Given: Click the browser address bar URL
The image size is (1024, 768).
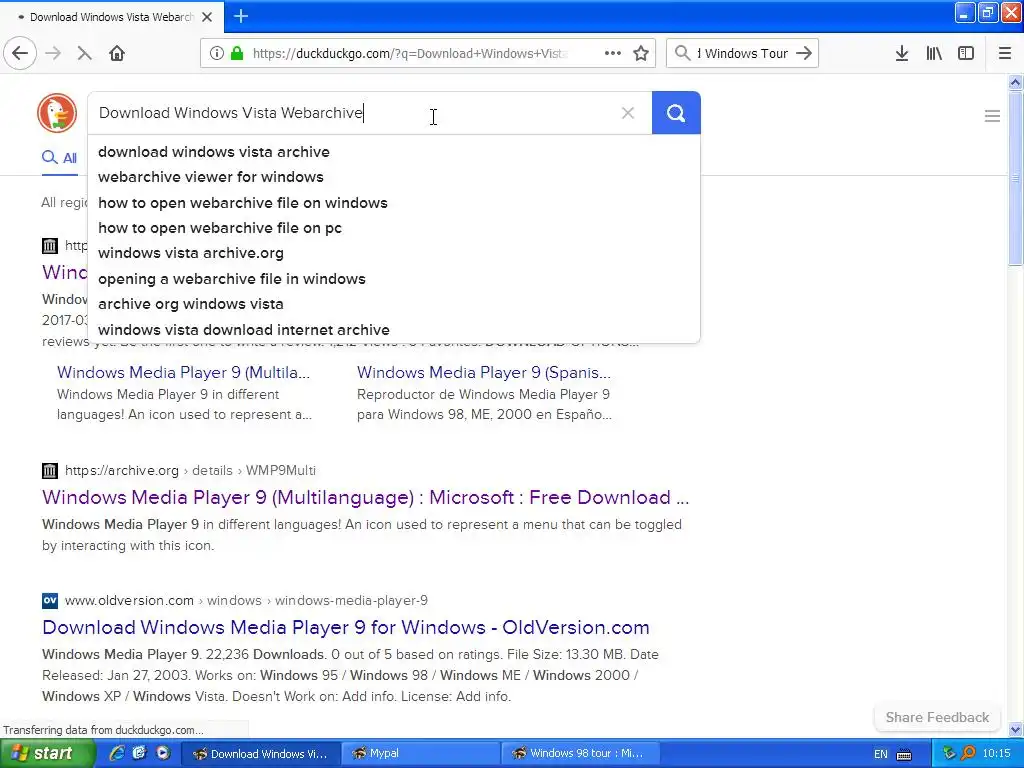Looking at the screenshot, I should click(410, 54).
